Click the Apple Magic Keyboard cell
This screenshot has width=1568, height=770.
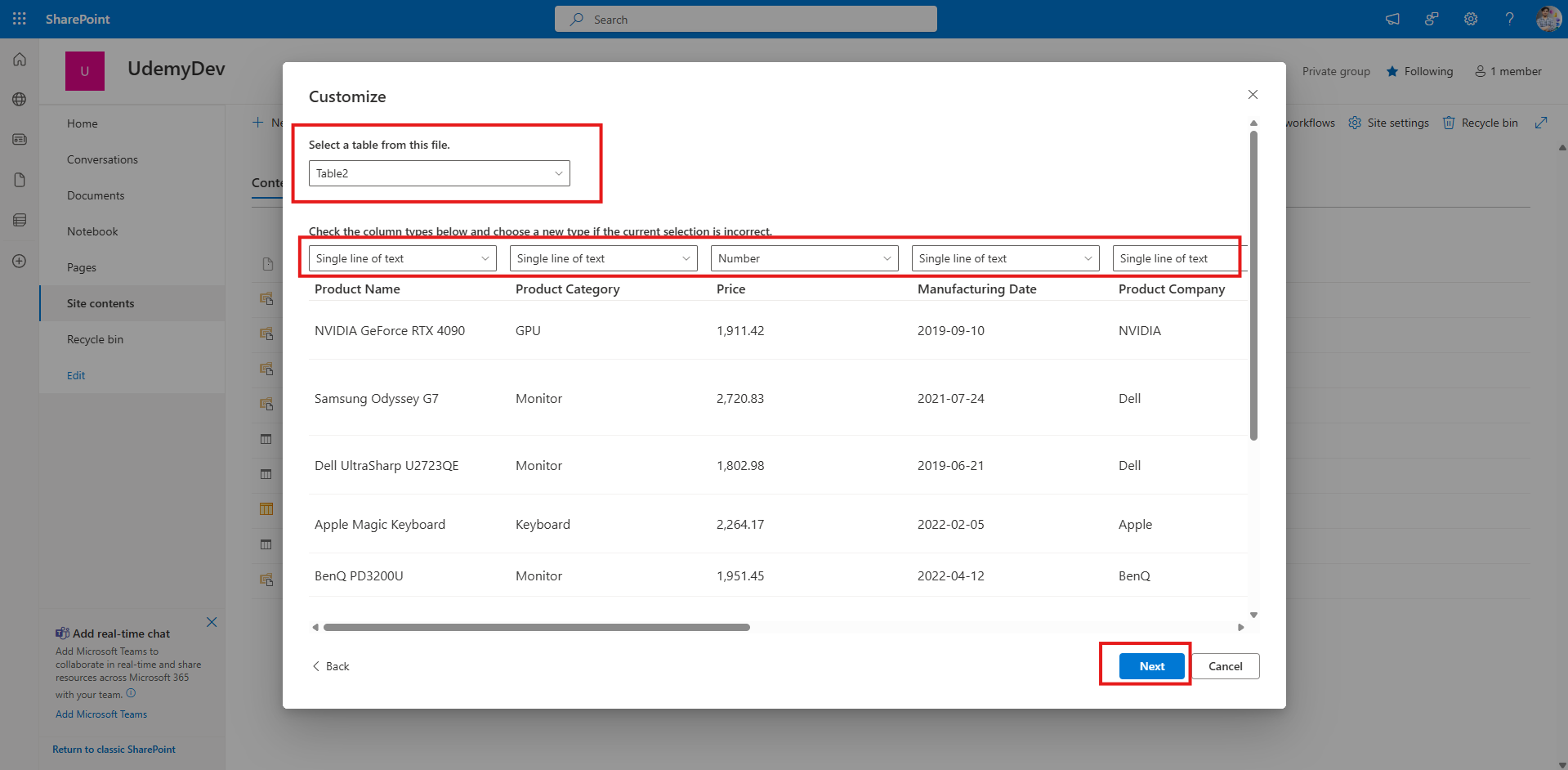[x=380, y=525]
